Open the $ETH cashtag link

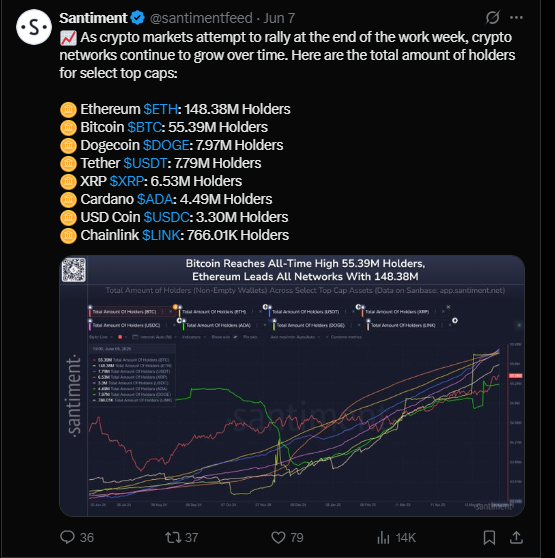tap(160, 109)
